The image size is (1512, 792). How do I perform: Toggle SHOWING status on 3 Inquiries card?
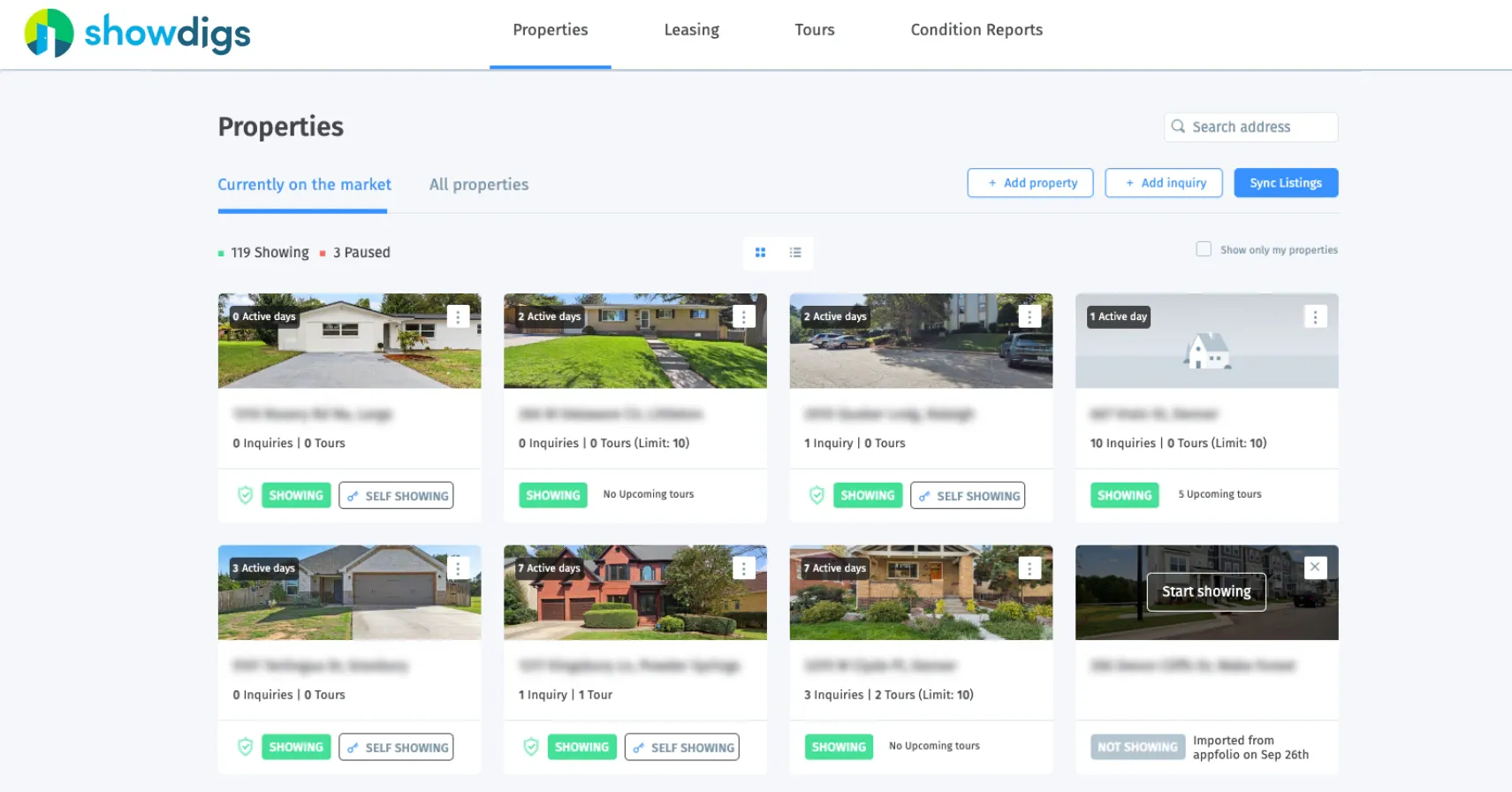[839, 748]
